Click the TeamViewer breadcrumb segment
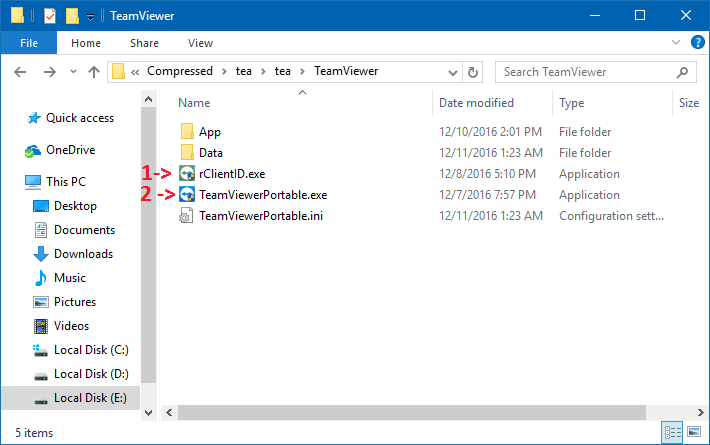This screenshot has width=710, height=445. 346,71
